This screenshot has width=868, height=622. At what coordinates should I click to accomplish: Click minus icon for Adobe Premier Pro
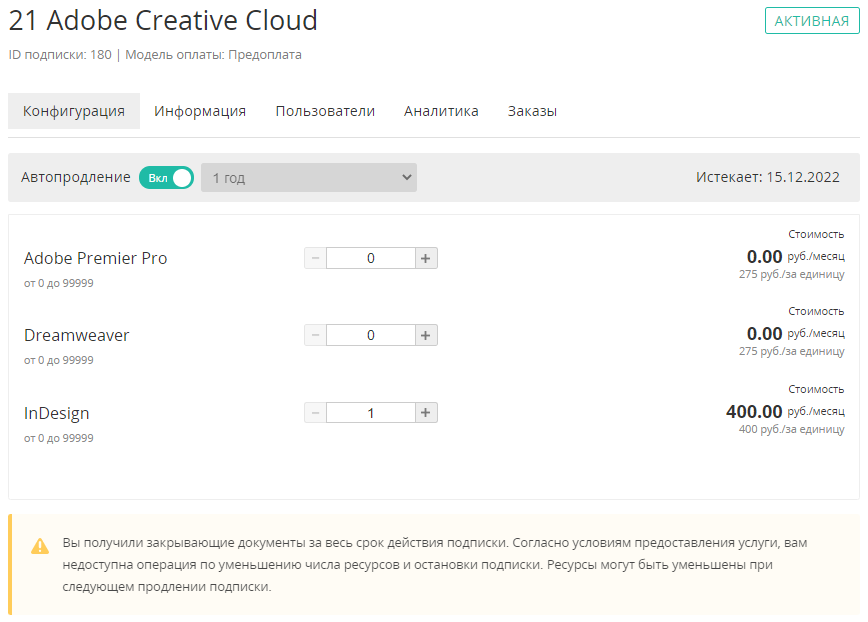[315, 258]
